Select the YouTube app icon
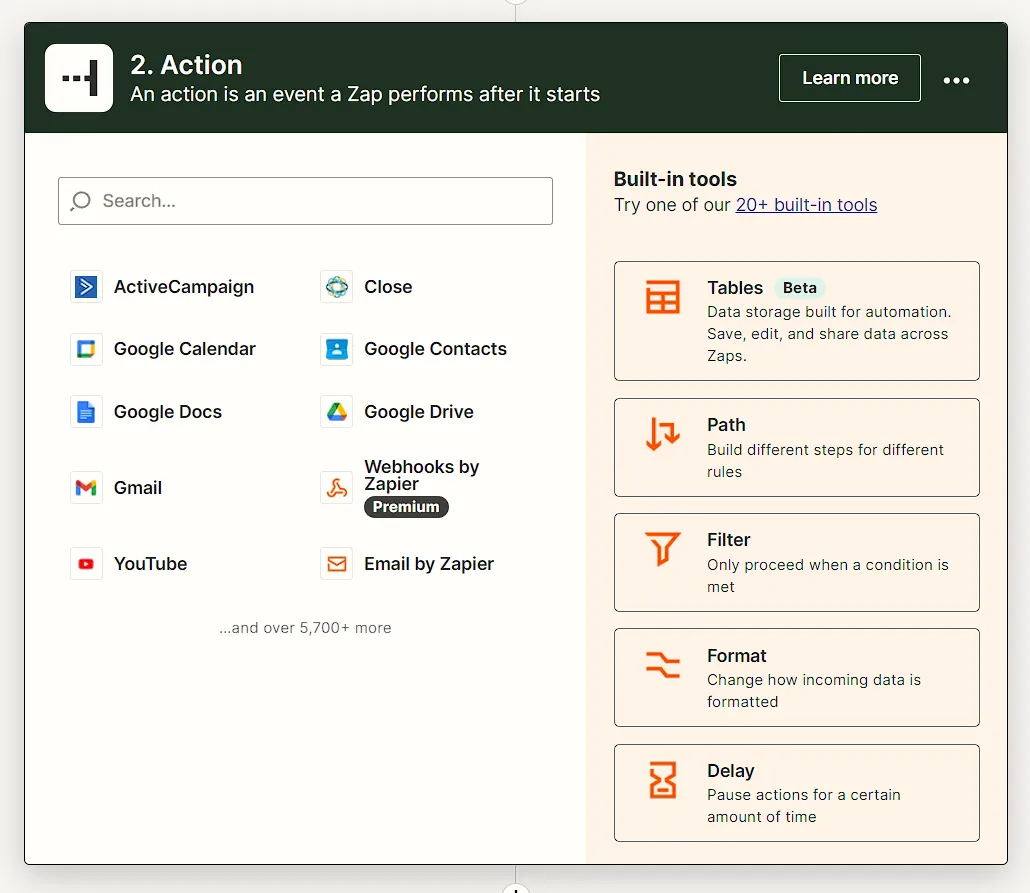This screenshot has width=1030, height=893. [x=86, y=564]
